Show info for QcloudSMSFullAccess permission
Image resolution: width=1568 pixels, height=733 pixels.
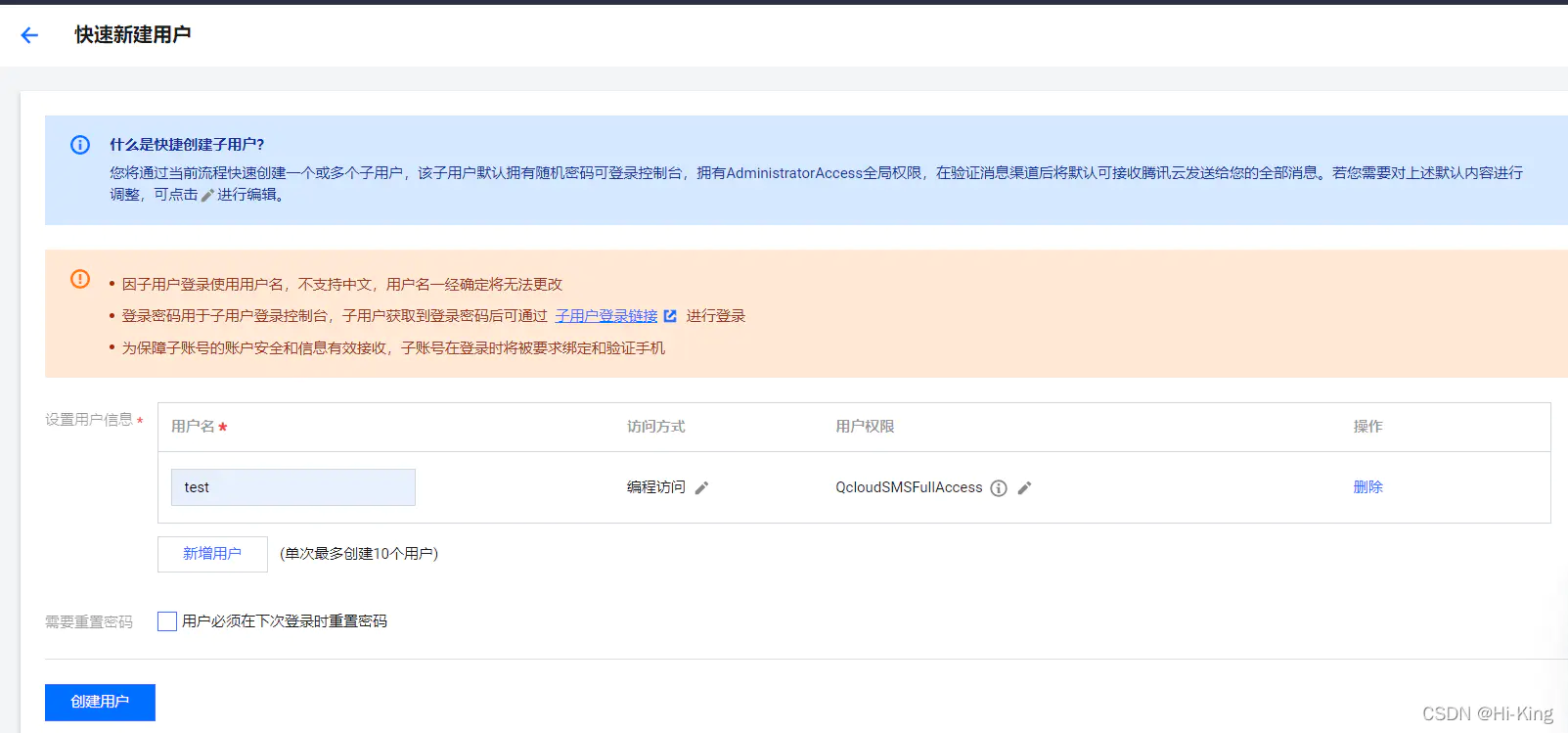click(999, 488)
